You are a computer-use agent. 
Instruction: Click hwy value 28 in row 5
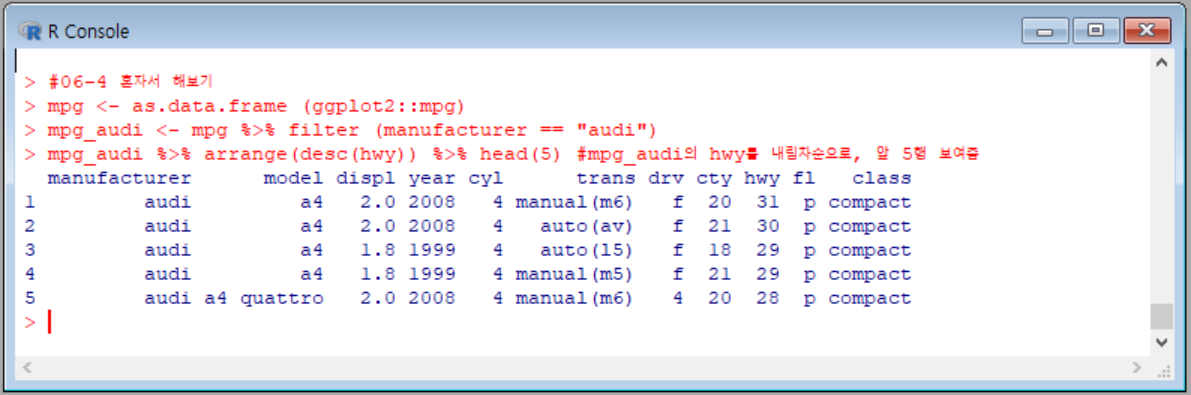click(x=768, y=299)
